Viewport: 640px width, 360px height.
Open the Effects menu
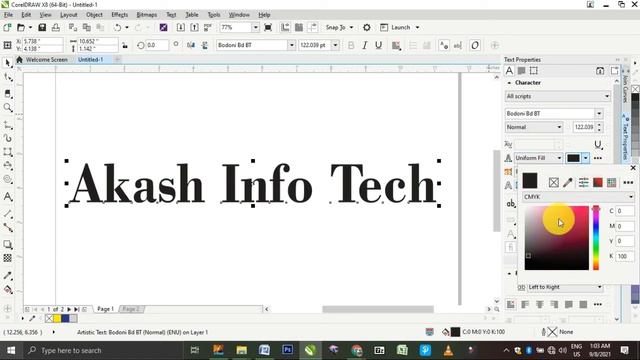[120, 15]
